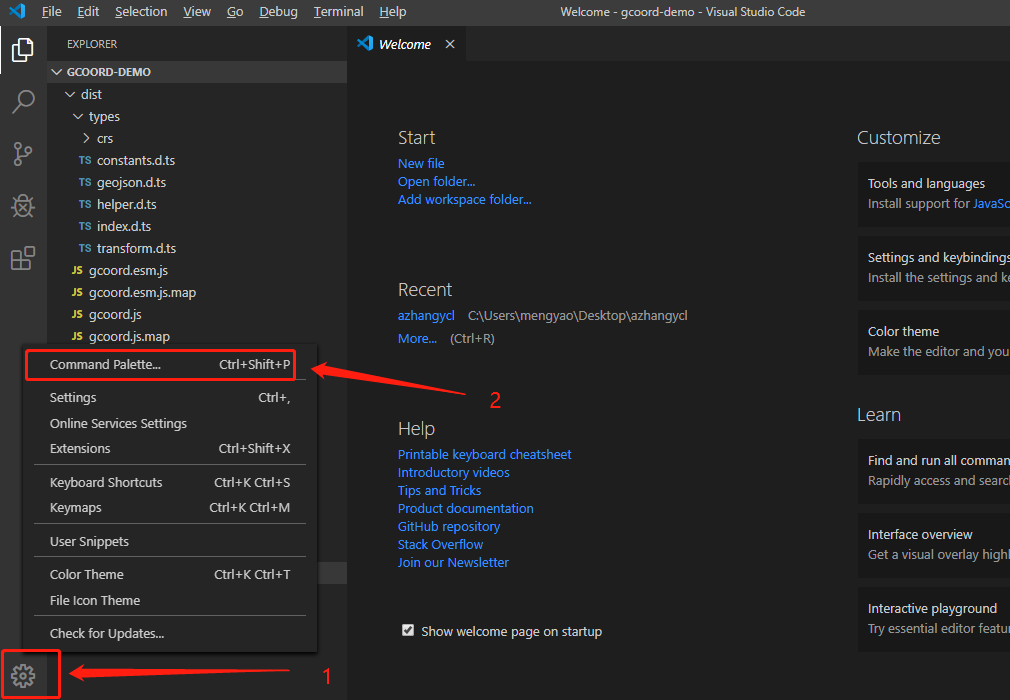The height and width of the screenshot is (700, 1010).
Task: Choose File Icon Theme menu entry
Action: point(170,600)
